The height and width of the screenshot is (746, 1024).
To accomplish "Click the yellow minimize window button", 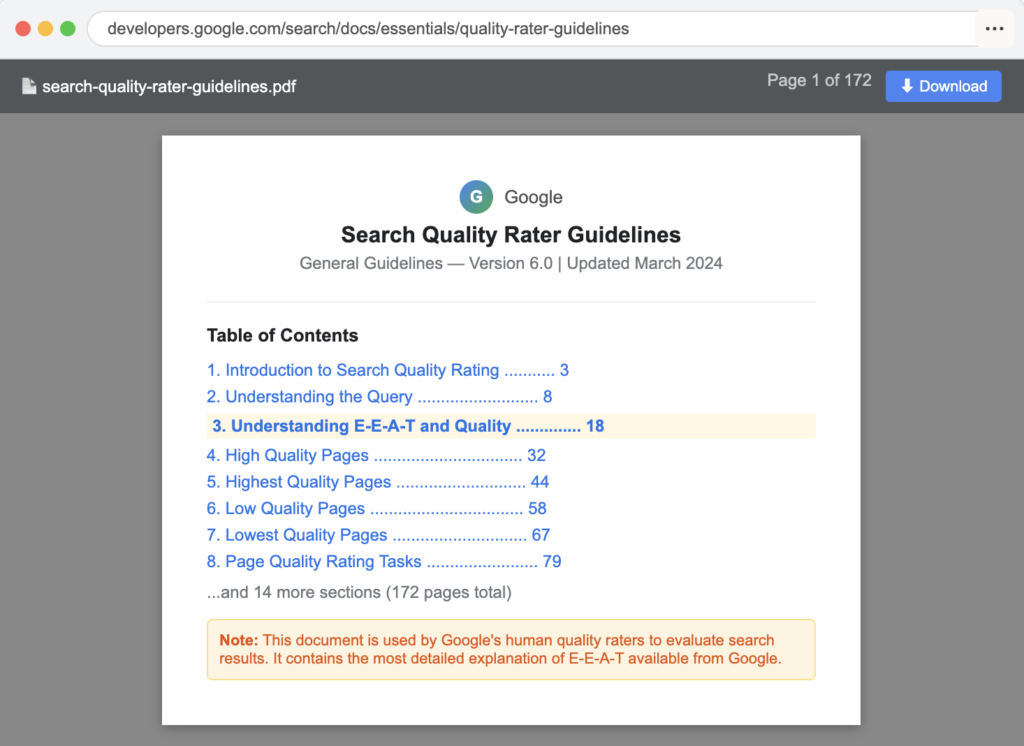I will [x=45, y=29].
